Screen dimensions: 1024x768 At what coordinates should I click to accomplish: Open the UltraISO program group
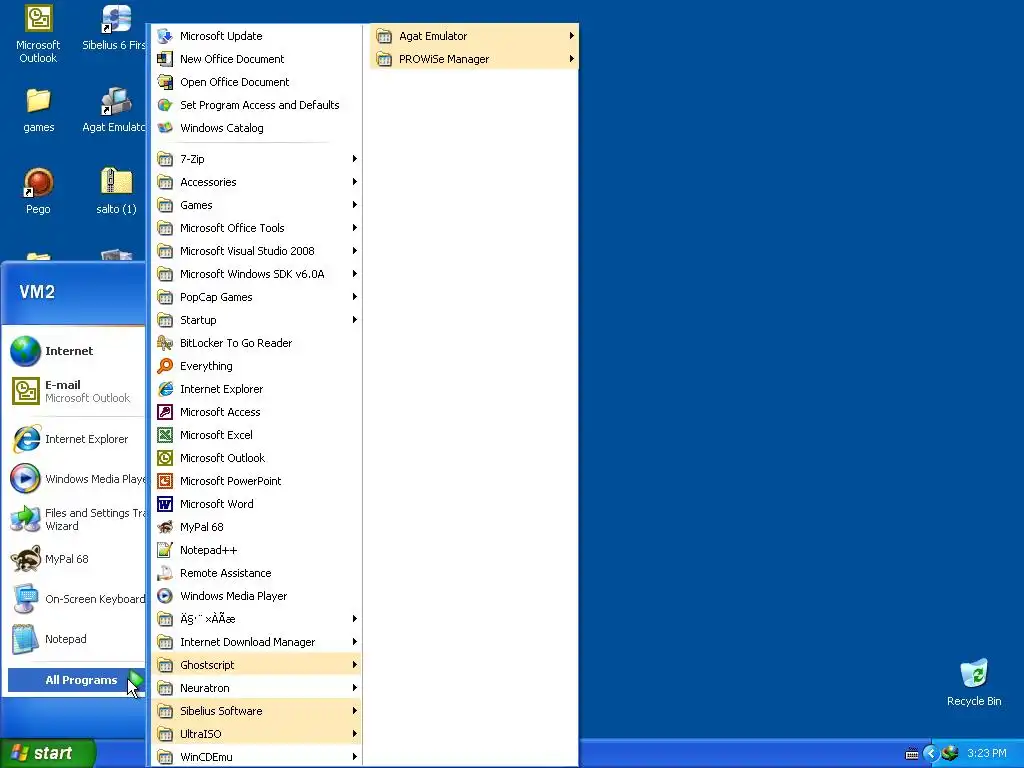coord(256,734)
